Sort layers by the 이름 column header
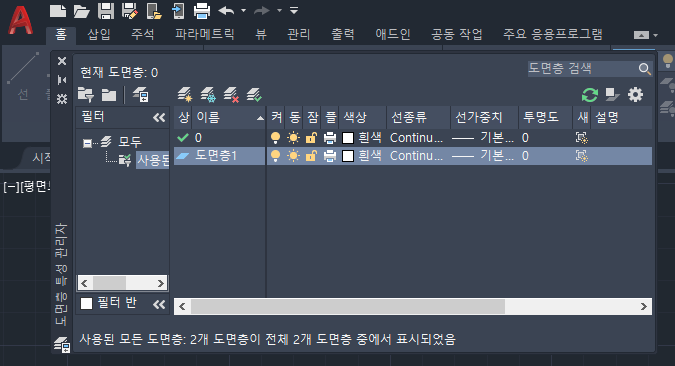Image resolution: width=675 pixels, height=366 pixels. pyautogui.click(x=229, y=118)
